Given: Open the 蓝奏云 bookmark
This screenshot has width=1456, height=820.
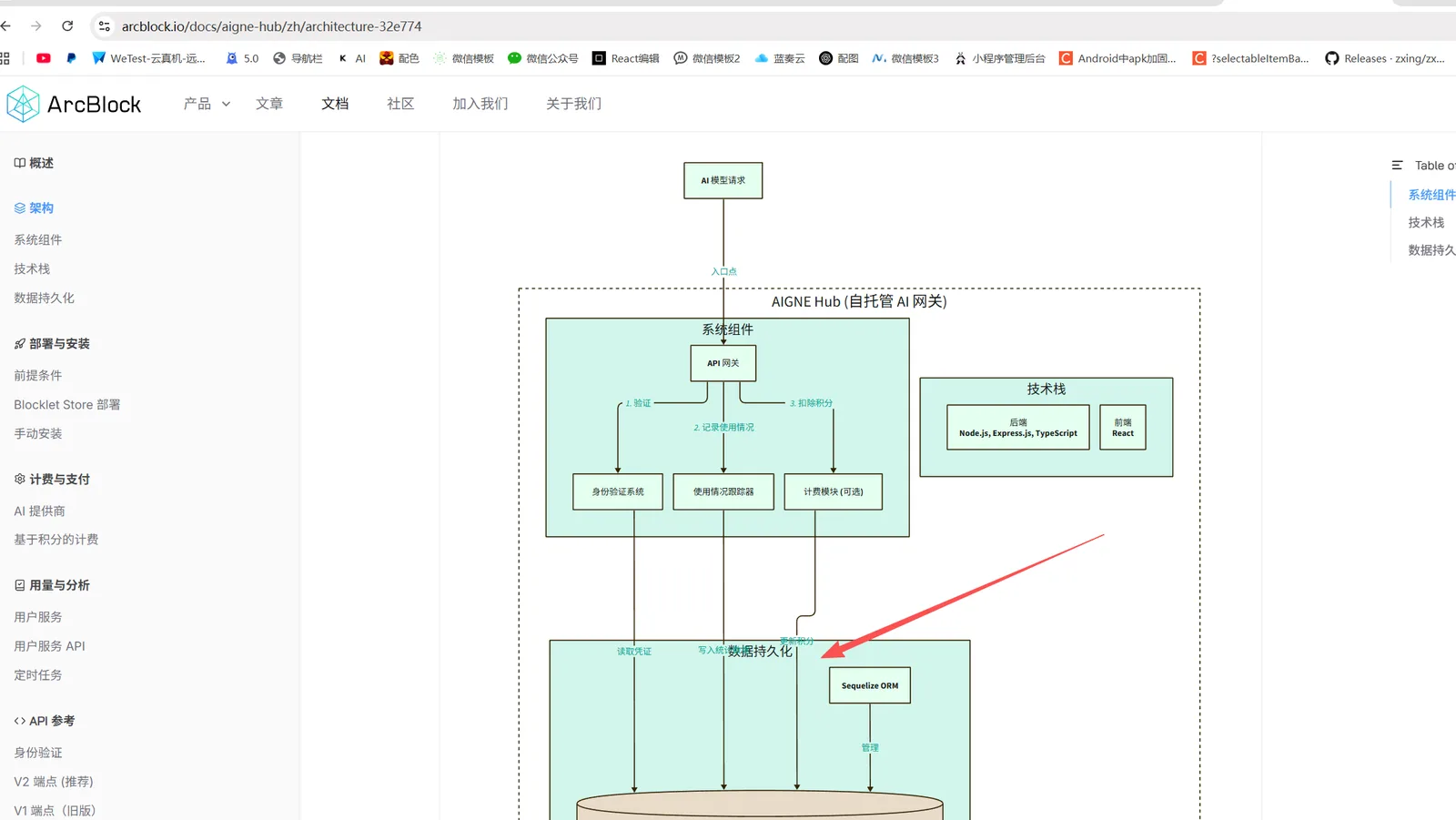Looking at the screenshot, I should pyautogui.click(x=780, y=58).
